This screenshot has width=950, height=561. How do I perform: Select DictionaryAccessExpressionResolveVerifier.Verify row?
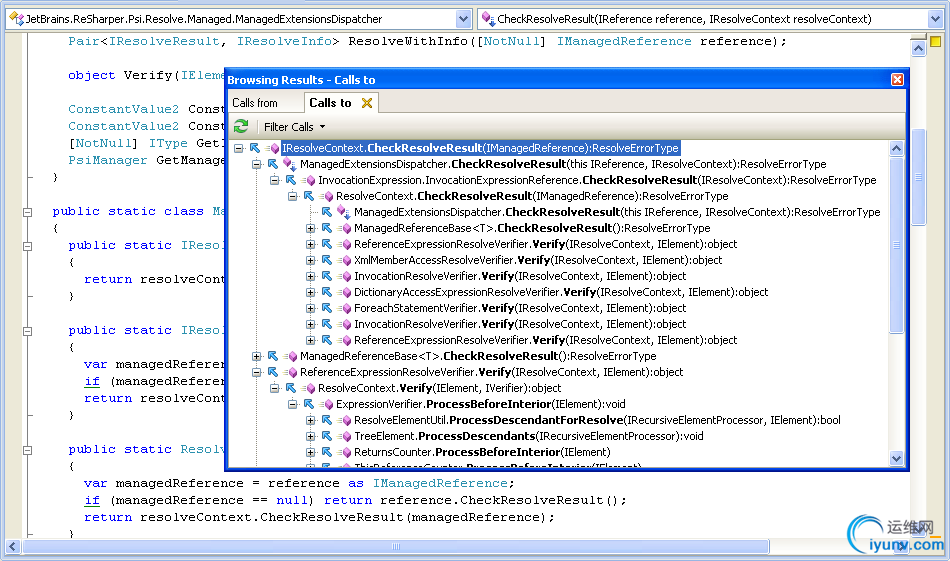(561, 292)
